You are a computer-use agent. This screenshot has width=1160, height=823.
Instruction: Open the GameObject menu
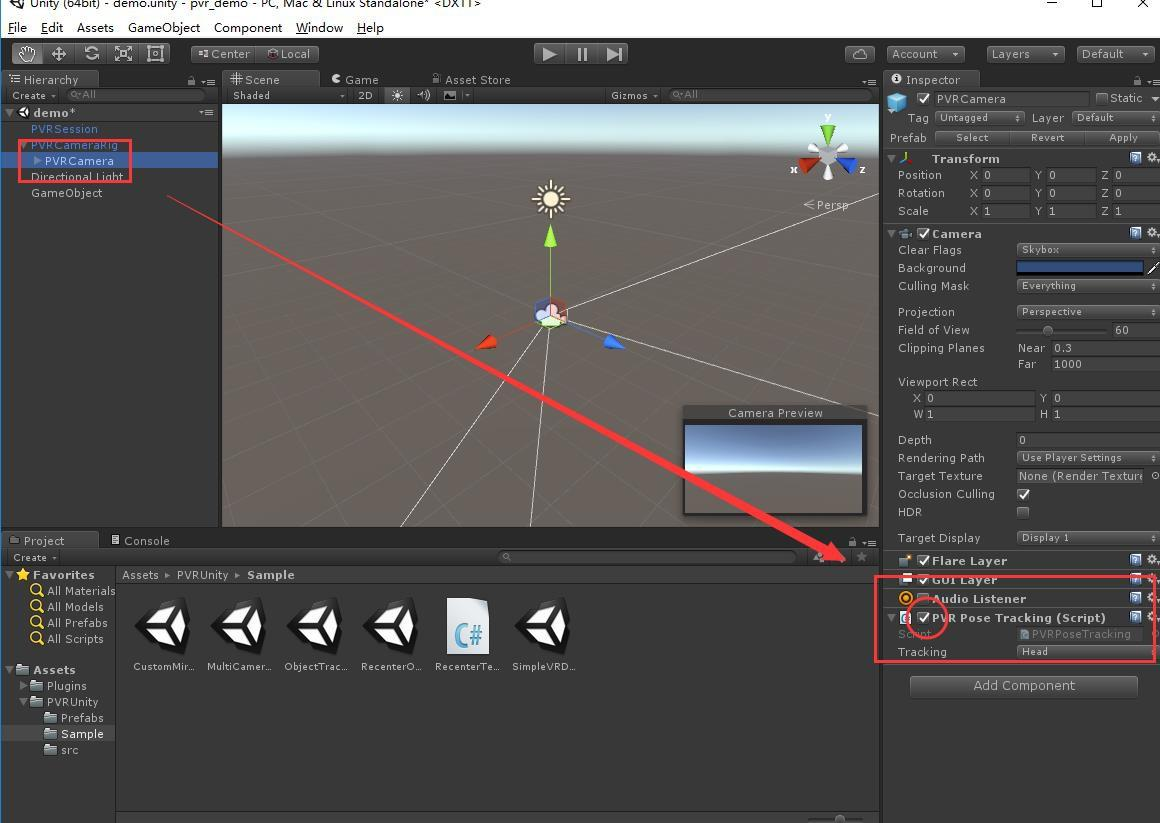[164, 27]
